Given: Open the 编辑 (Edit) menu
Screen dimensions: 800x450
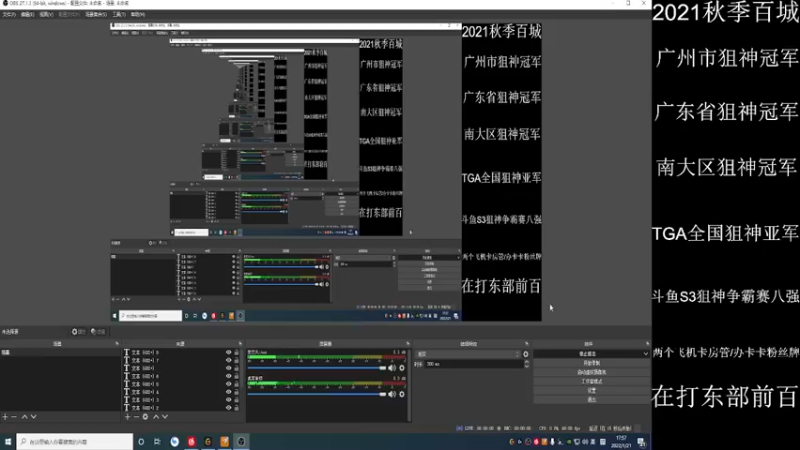Looking at the screenshot, I should coord(27,14).
